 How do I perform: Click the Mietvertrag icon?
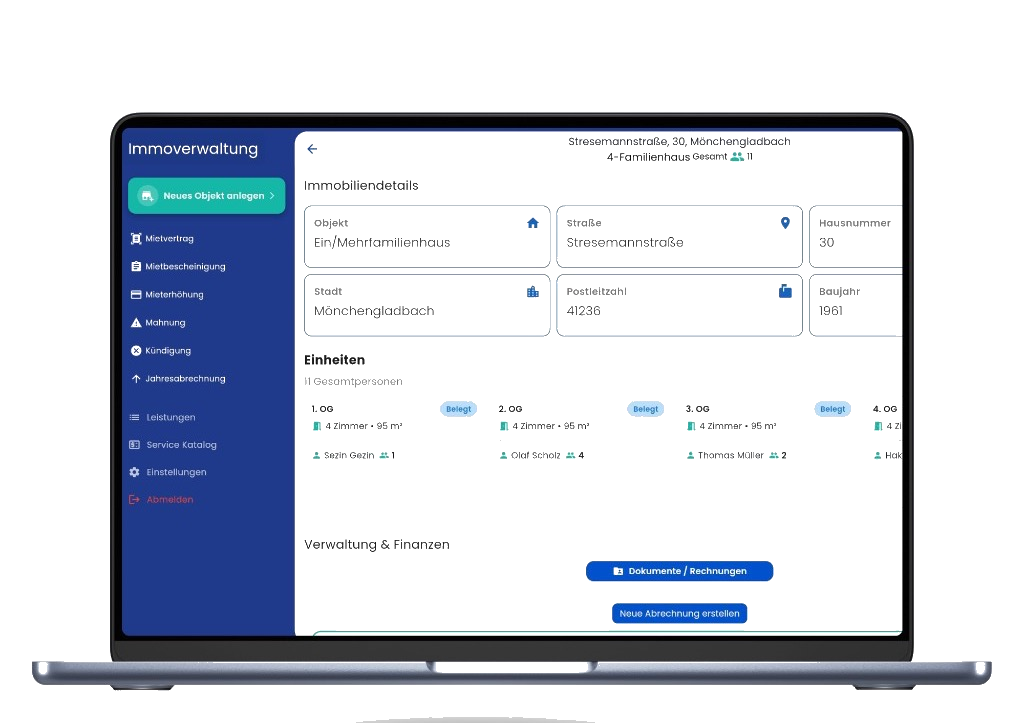[x=136, y=238]
